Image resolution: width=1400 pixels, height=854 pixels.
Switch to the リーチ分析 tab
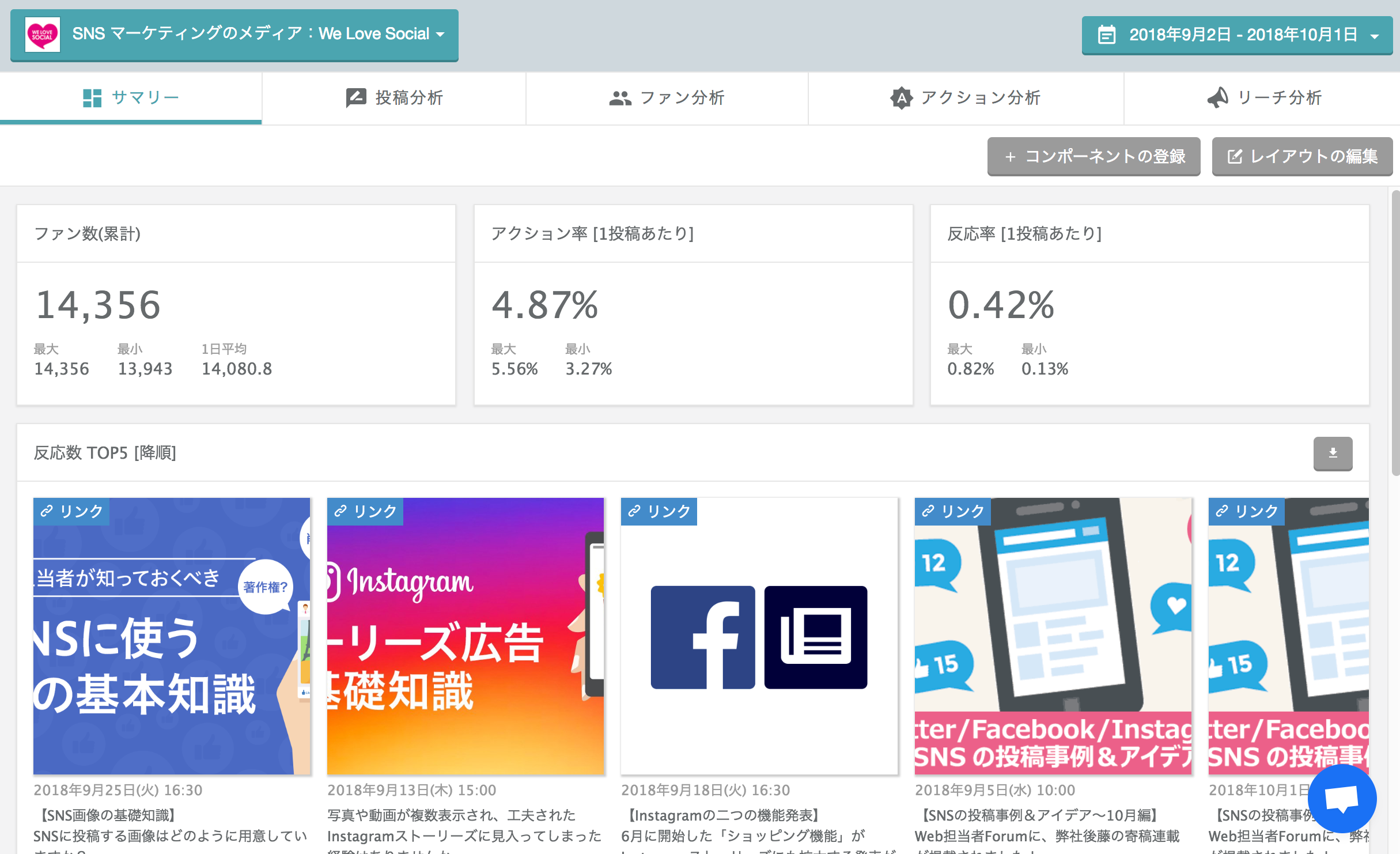pyautogui.click(x=1262, y=98)
